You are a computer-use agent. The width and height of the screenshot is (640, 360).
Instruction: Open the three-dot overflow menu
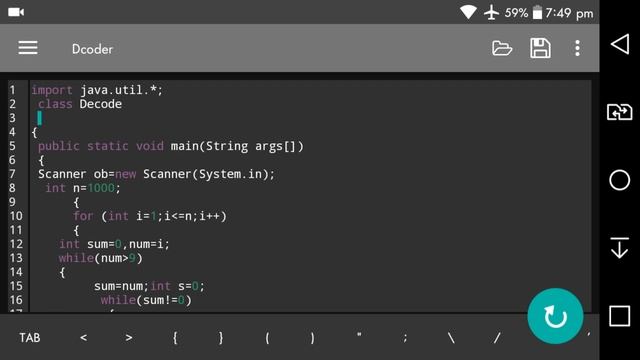pos(577,48)
